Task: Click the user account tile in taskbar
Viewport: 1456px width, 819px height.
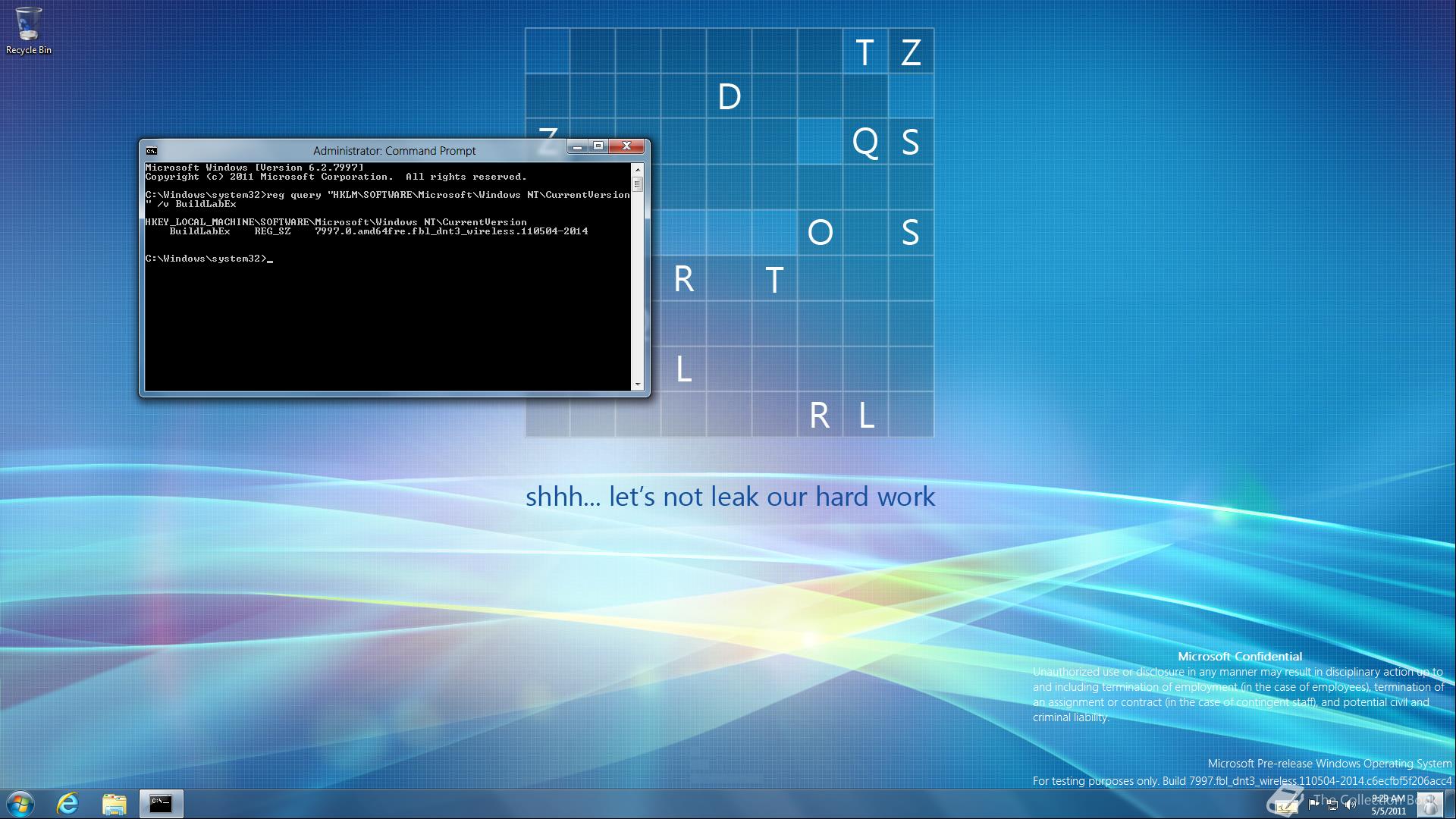Action: [x=1429, y=804]
